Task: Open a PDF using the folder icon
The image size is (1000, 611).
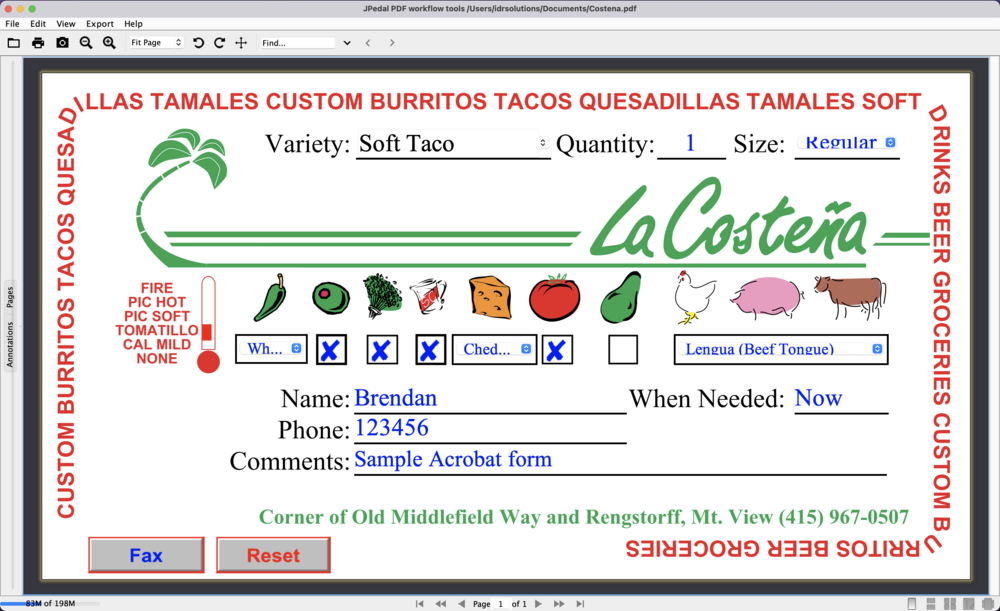Action: 14,42
